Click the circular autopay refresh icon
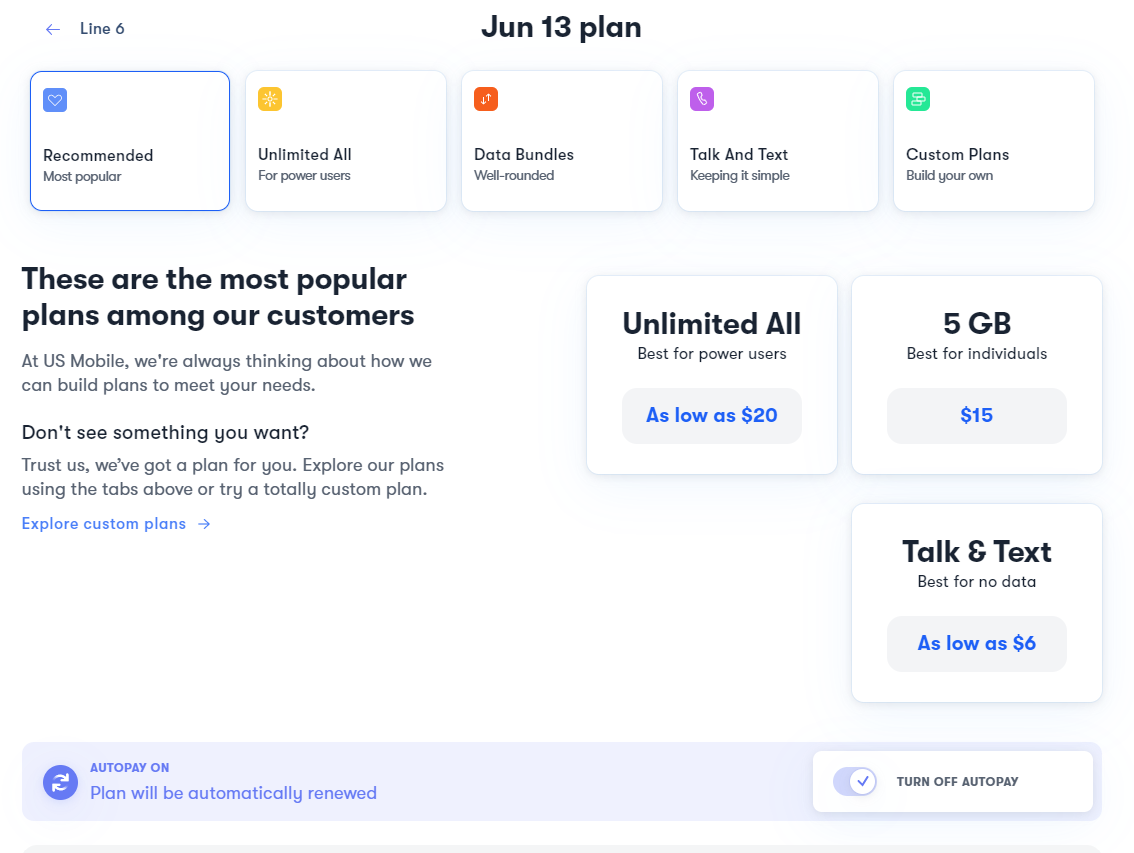The height and width of the screenshot is (853, 1134). click(x=61, y=782)
